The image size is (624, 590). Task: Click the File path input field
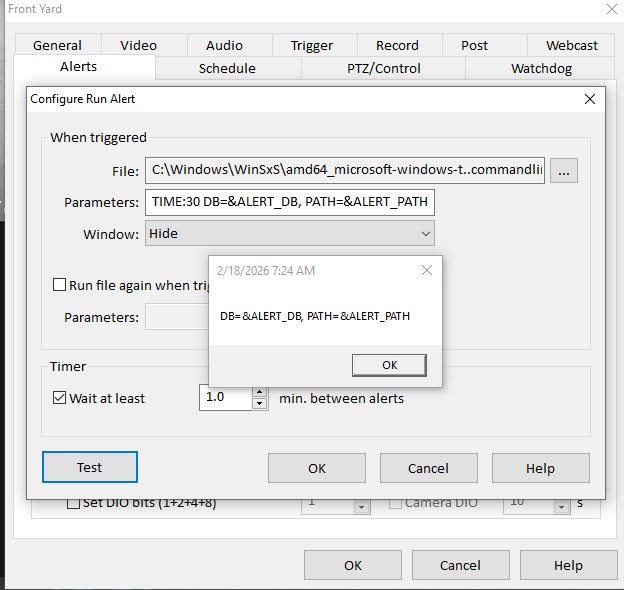tap(345, 170)
